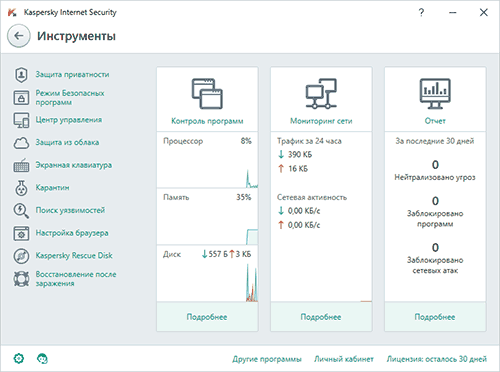Start Поиск уязвимостей link

pyautogui.click(x=70, y=210)
